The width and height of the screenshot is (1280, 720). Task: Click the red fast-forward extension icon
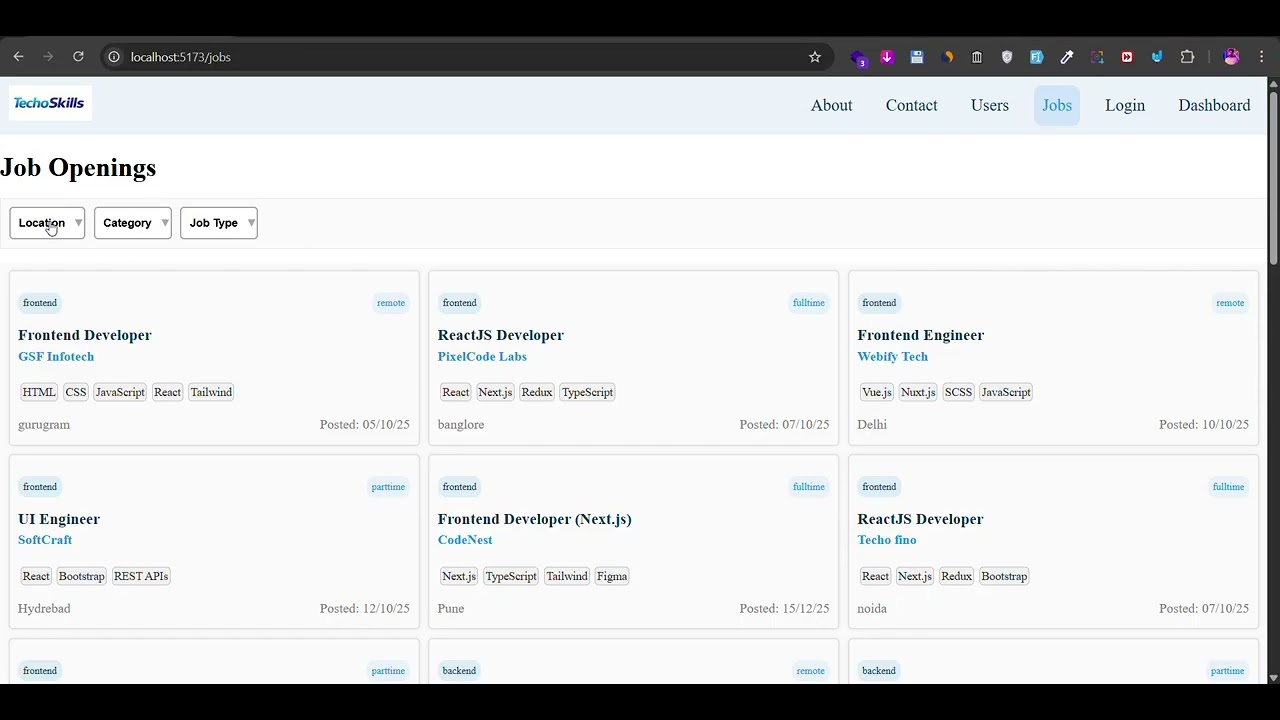(1127, 57)
